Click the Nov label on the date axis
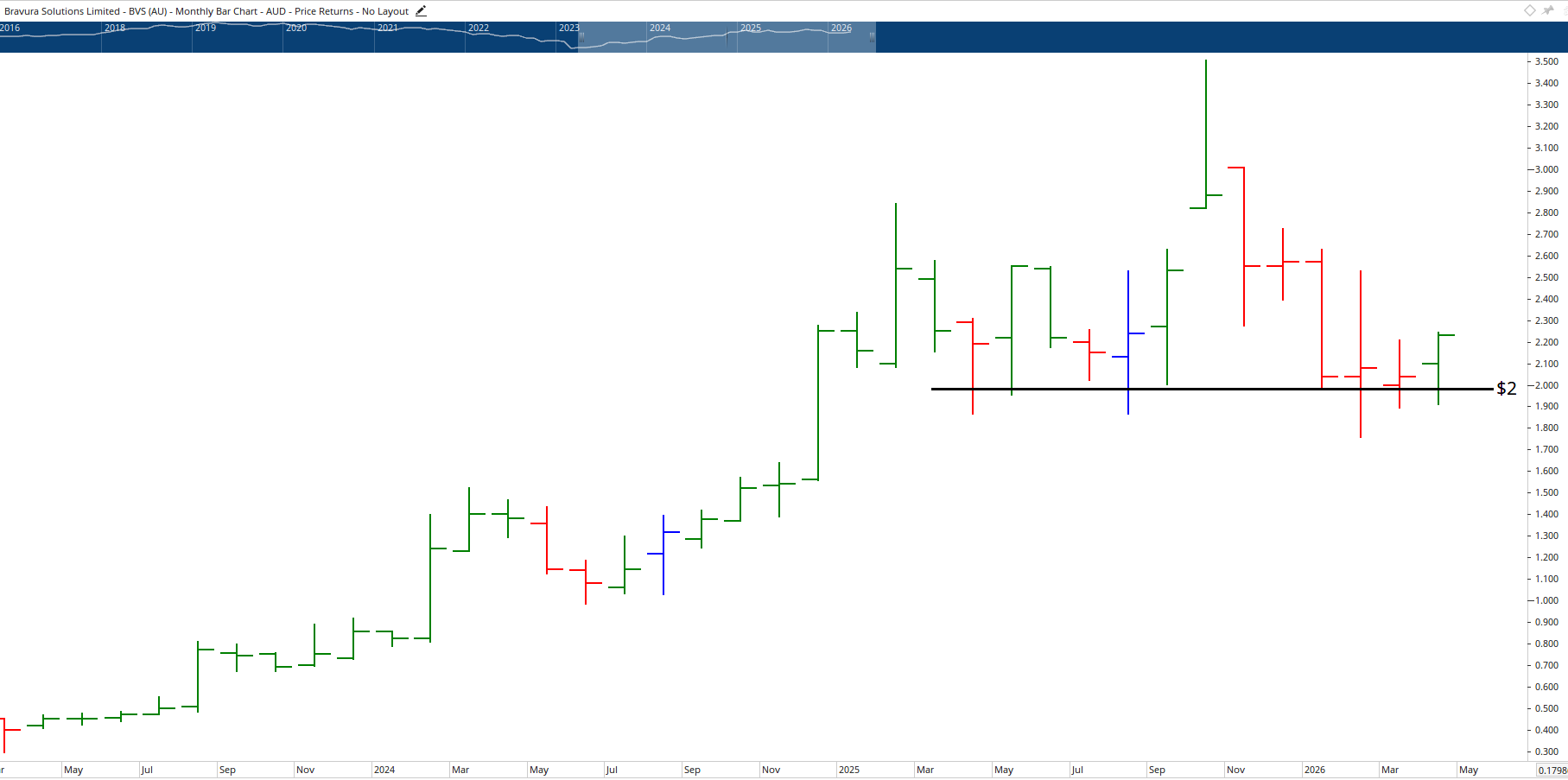This screenshot has width=1568, height=780. pos(304,769)
